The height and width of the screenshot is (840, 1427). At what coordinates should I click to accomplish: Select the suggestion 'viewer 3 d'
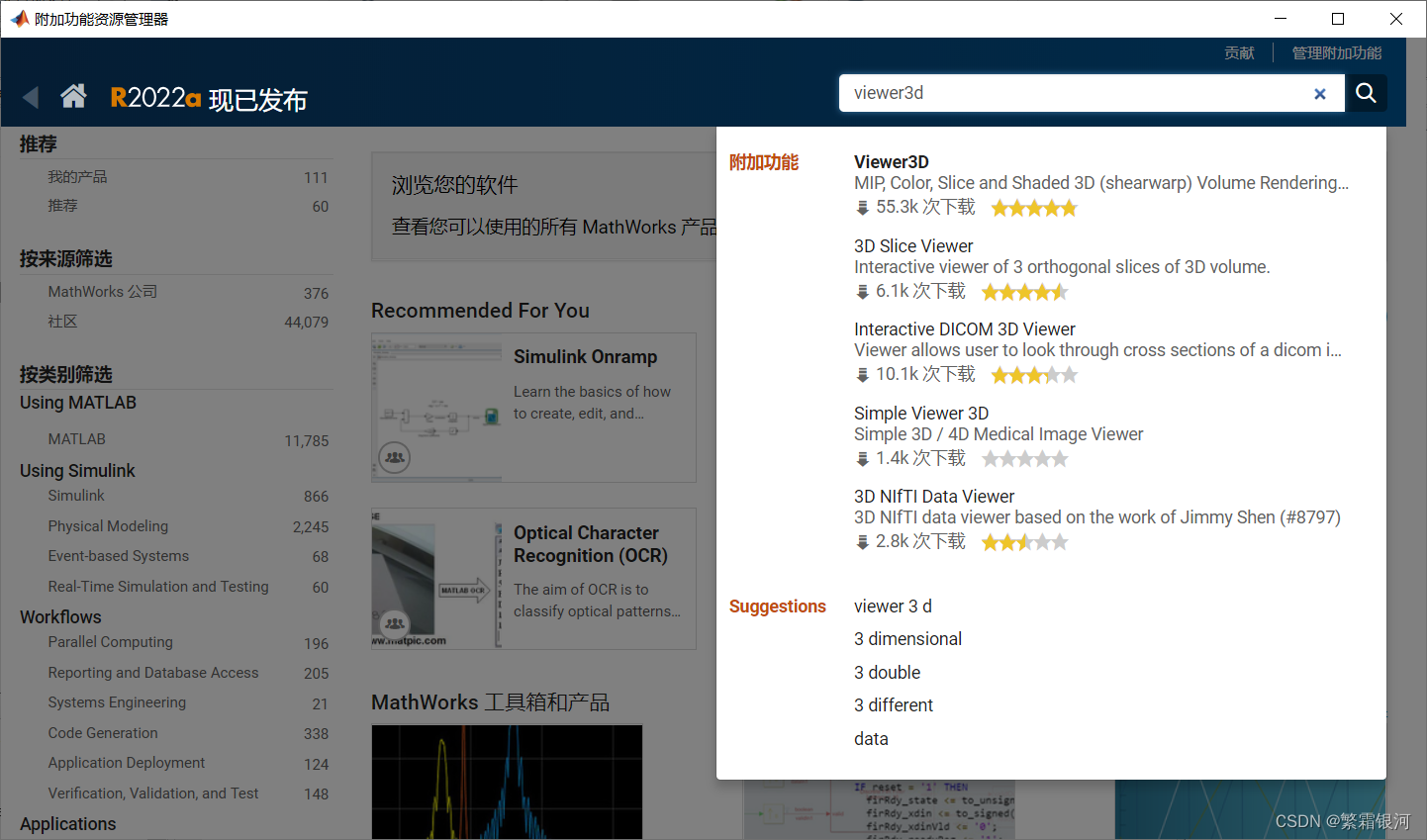893,607
